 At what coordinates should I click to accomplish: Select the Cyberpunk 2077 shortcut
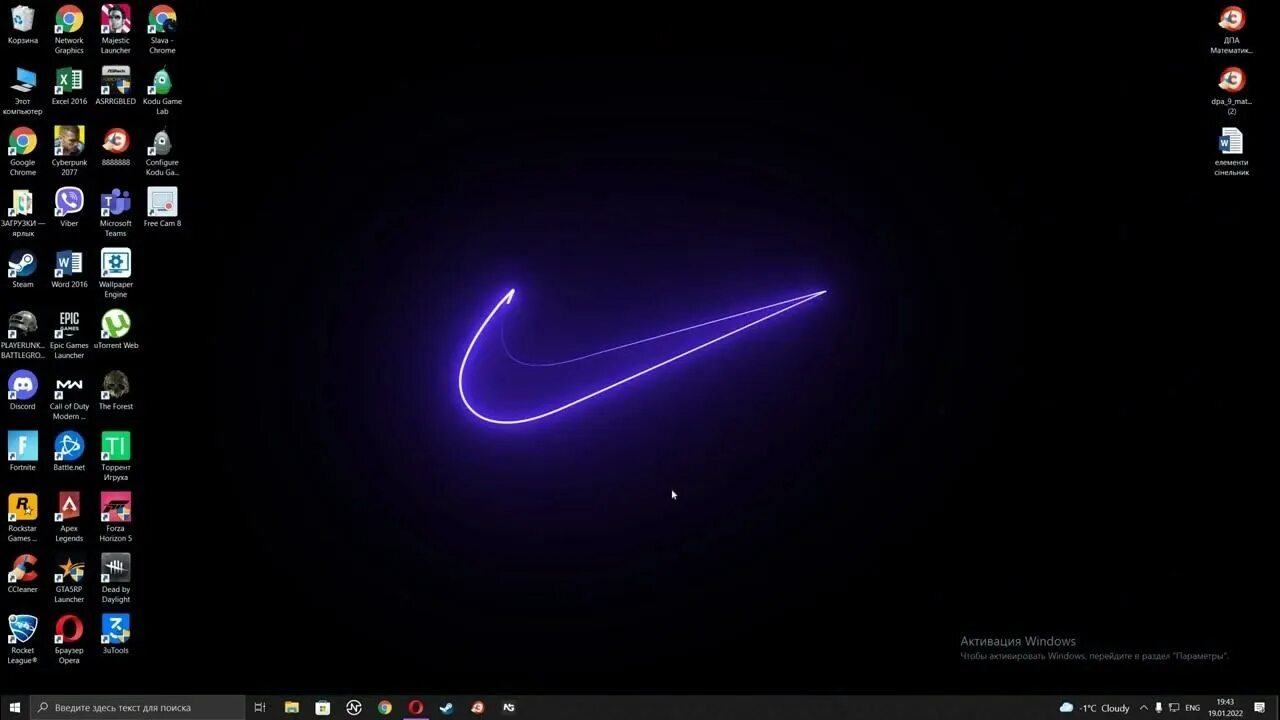click(69, 152)
